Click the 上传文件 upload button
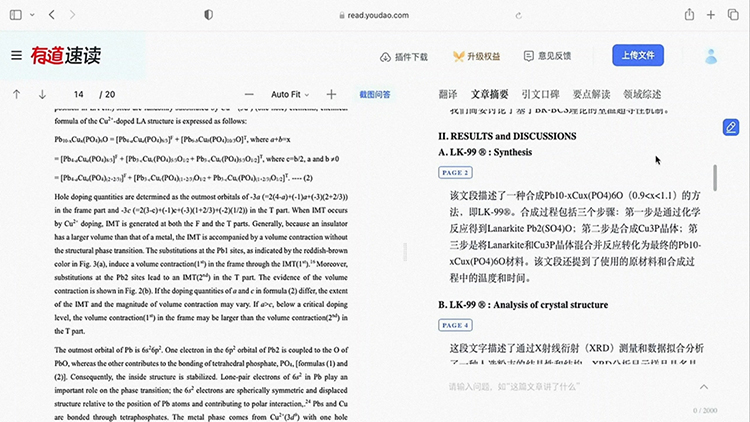Viewport: 750px width, 422px height. pyautogui.click(x=638, y=56)
